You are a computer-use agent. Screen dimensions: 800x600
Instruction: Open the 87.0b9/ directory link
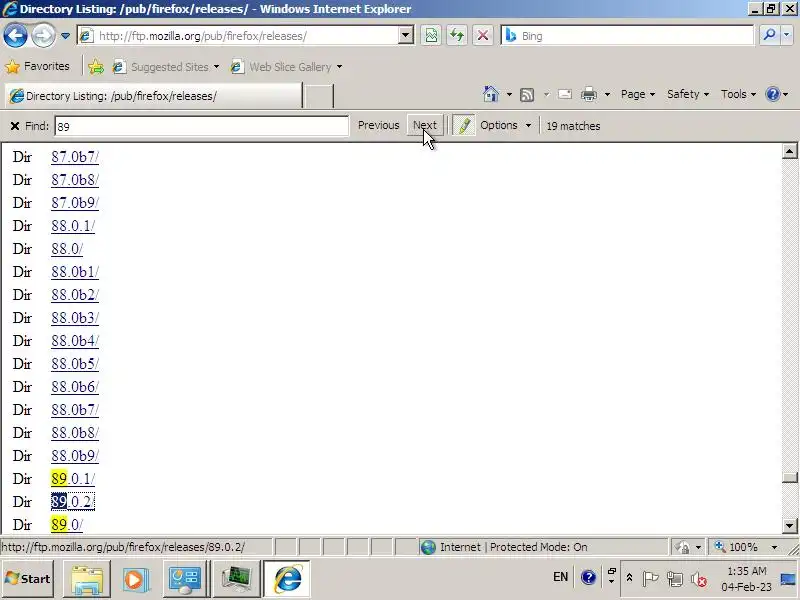click(x=75, y=203)
